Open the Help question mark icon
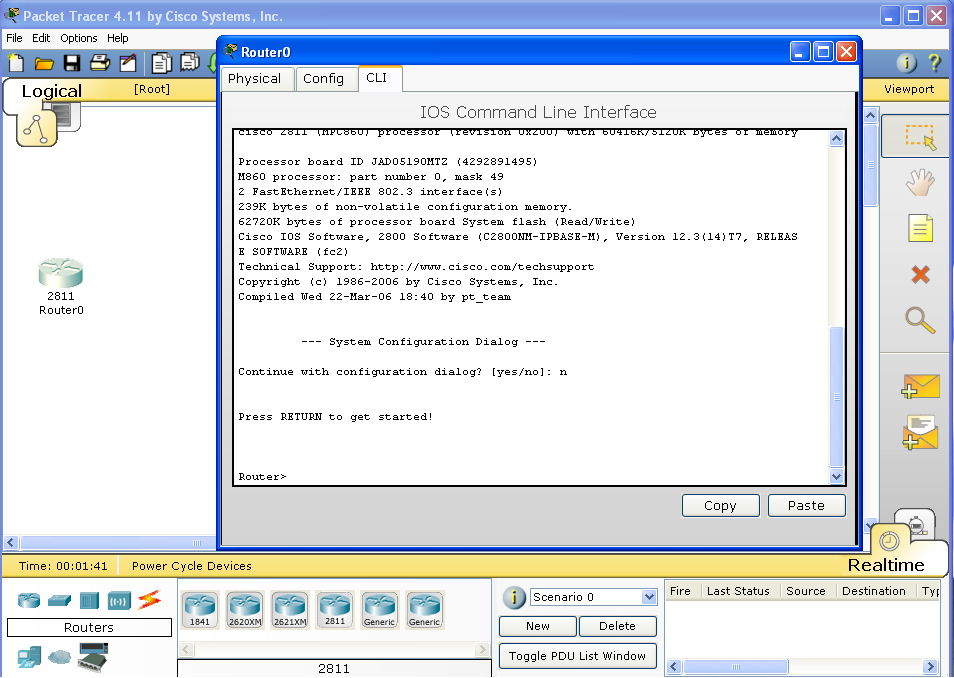Viewport: 954px width, 678px height. [935, 63]
